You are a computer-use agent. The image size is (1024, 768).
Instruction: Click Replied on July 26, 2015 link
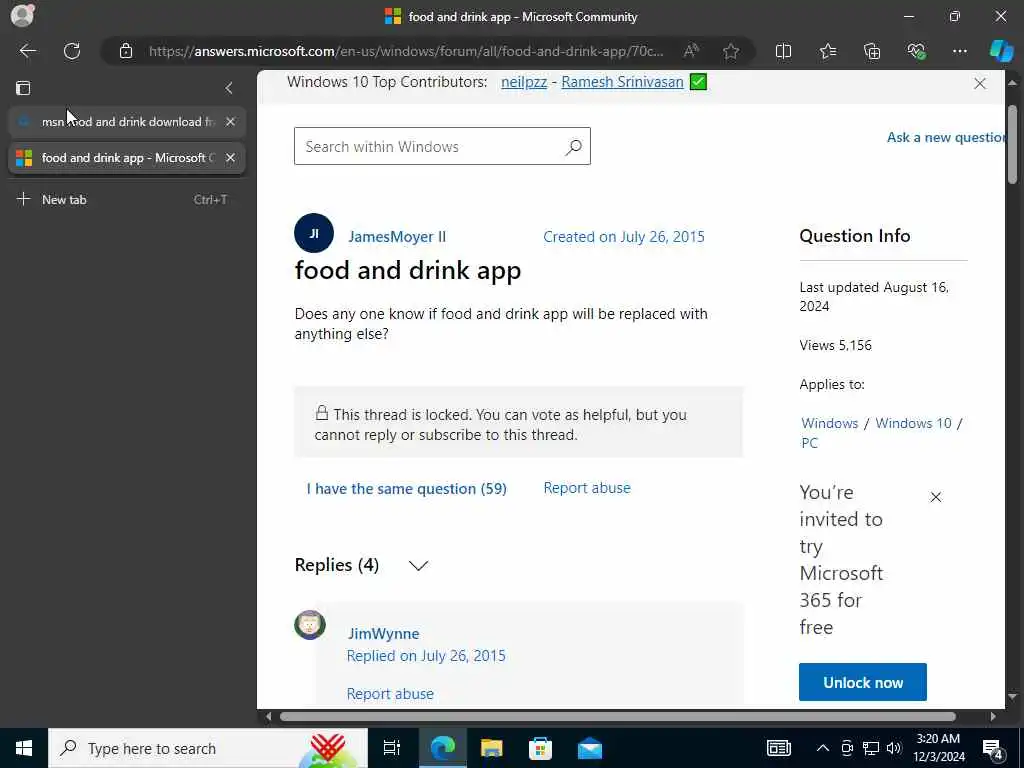[x=426, y=656]
